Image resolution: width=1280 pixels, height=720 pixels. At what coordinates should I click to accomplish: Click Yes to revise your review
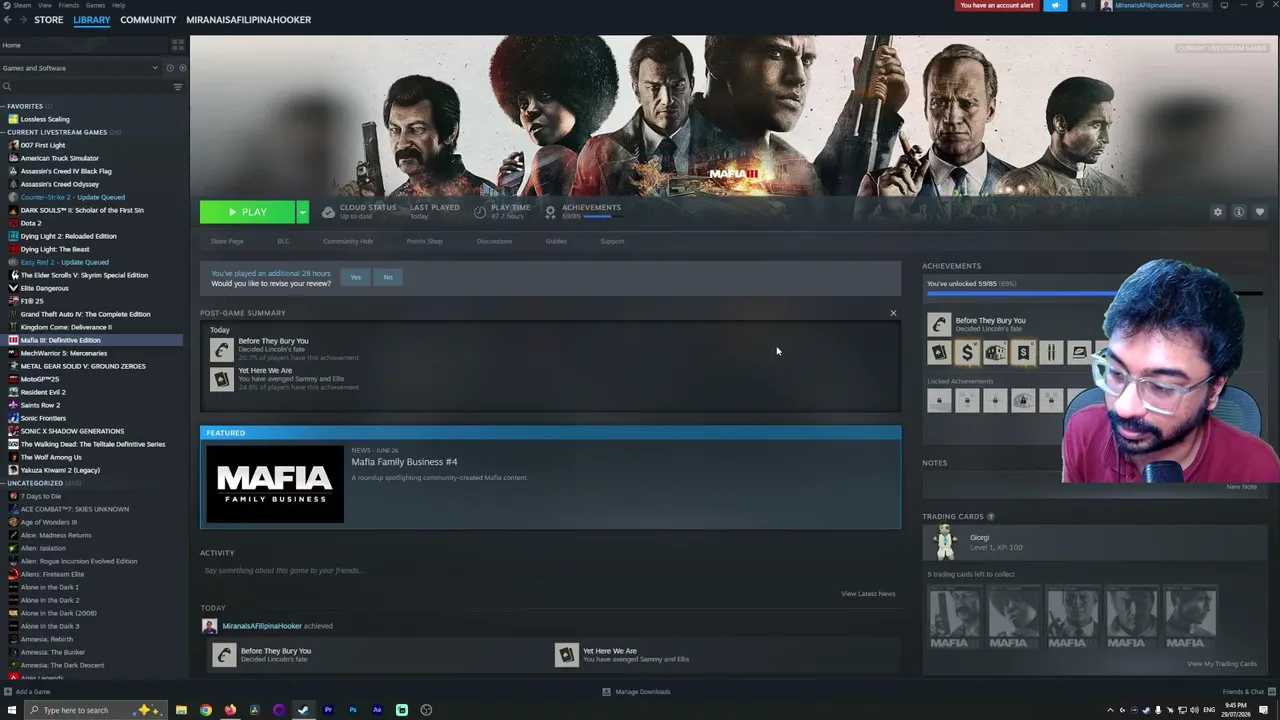pos(355,277)
